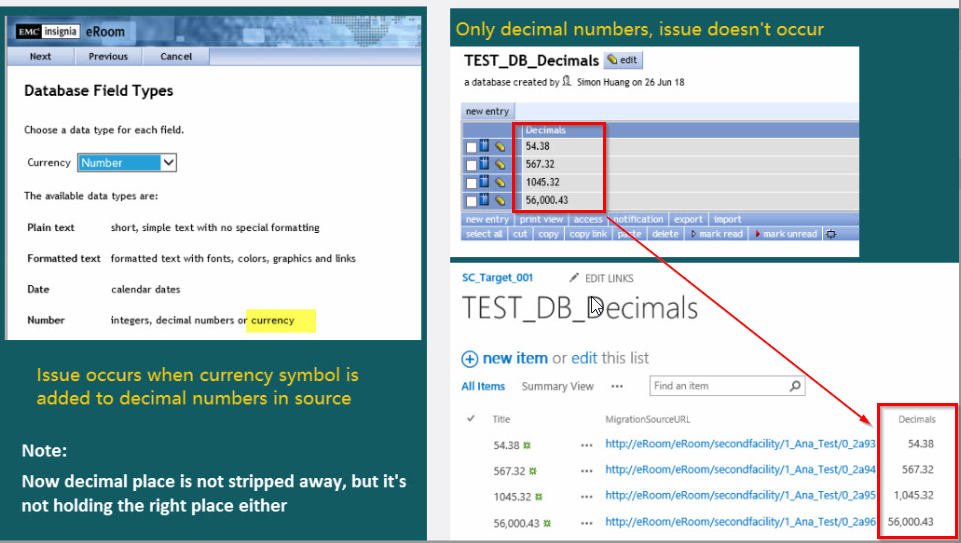Click copy link in eRoom toolbar

pyautogui.click(x=588, y=234)
